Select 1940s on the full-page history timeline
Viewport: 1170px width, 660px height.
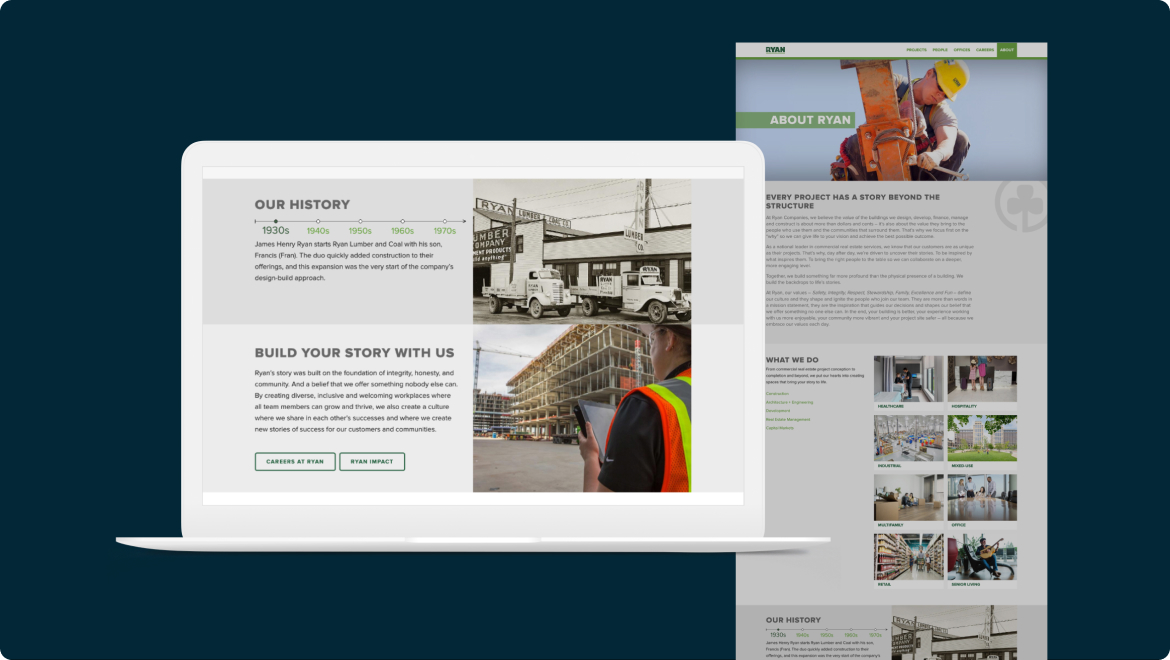802,635
